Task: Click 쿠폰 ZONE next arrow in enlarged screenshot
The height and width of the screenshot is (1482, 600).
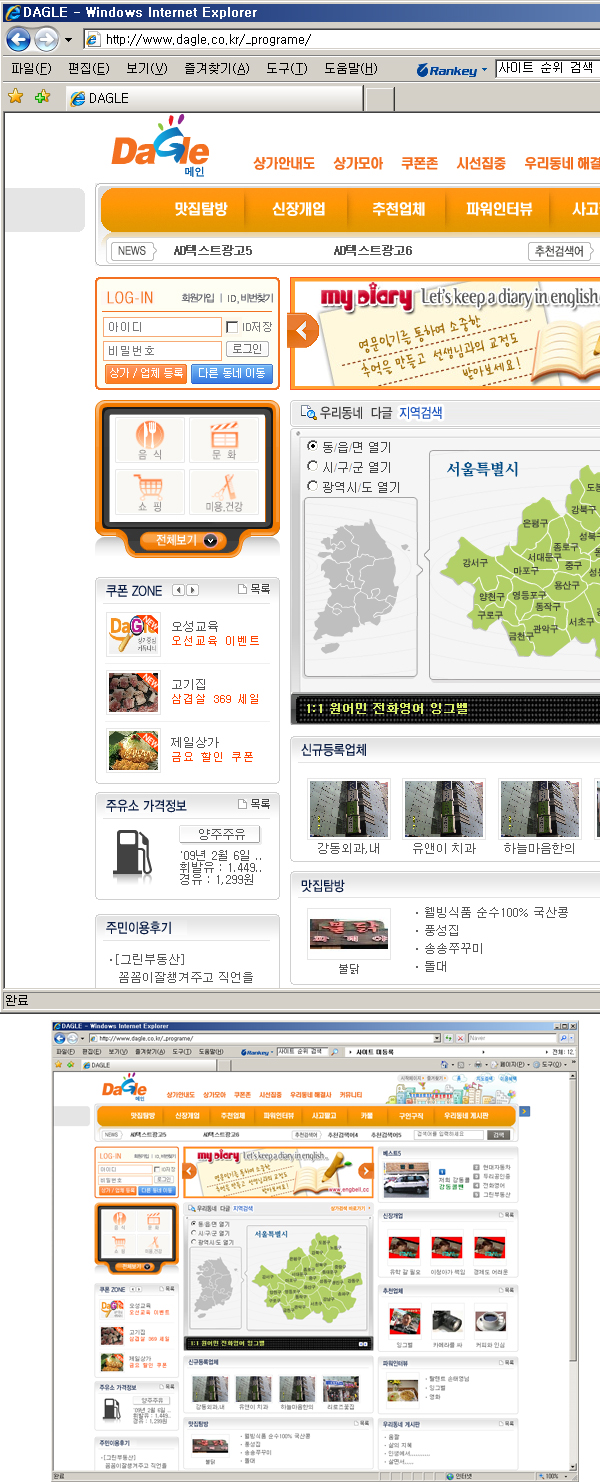Action: pos(192,590)
